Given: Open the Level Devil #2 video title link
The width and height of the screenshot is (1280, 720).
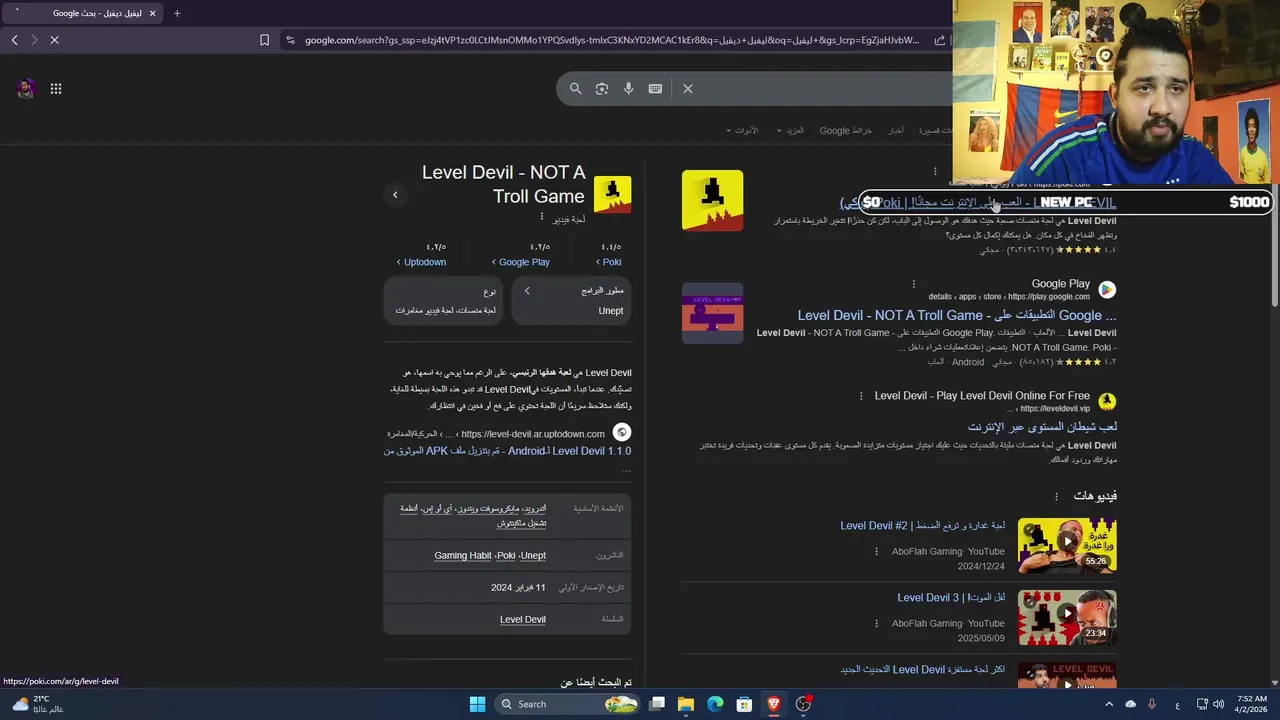Looking at the screenshot, I should (922, 526).
